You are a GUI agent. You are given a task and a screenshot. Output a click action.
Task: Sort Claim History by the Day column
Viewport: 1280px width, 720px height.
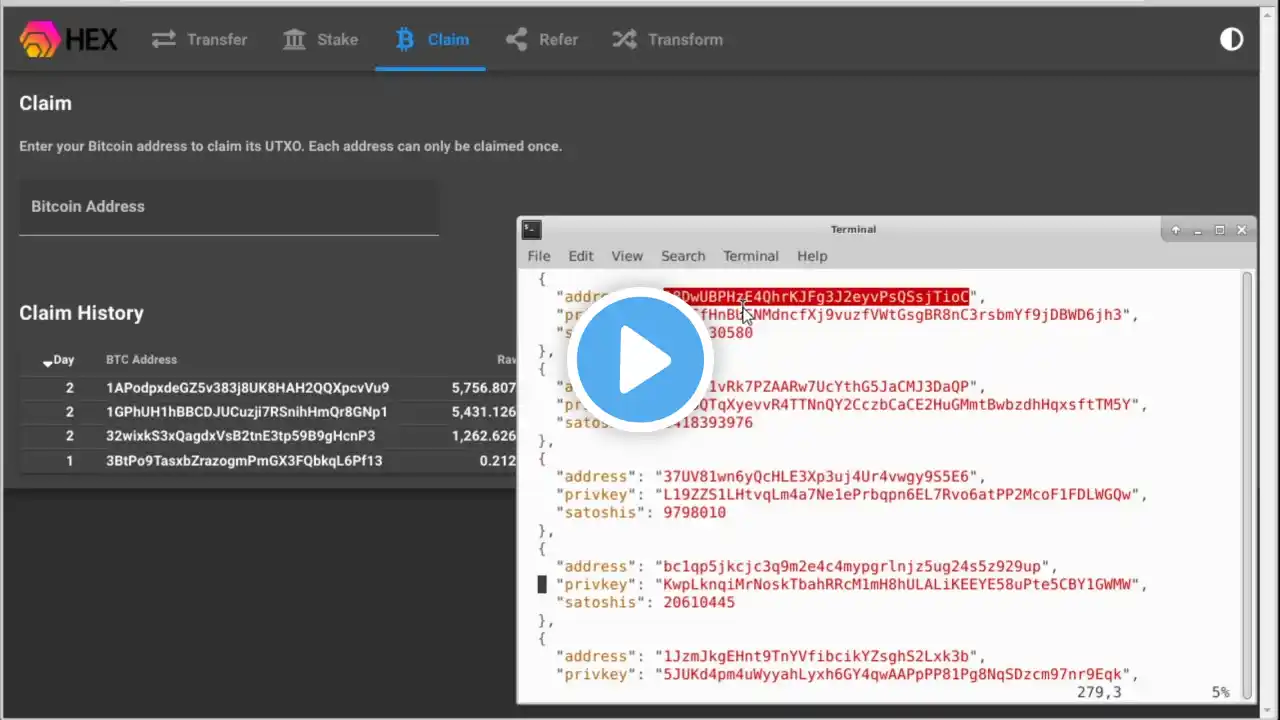58,360
